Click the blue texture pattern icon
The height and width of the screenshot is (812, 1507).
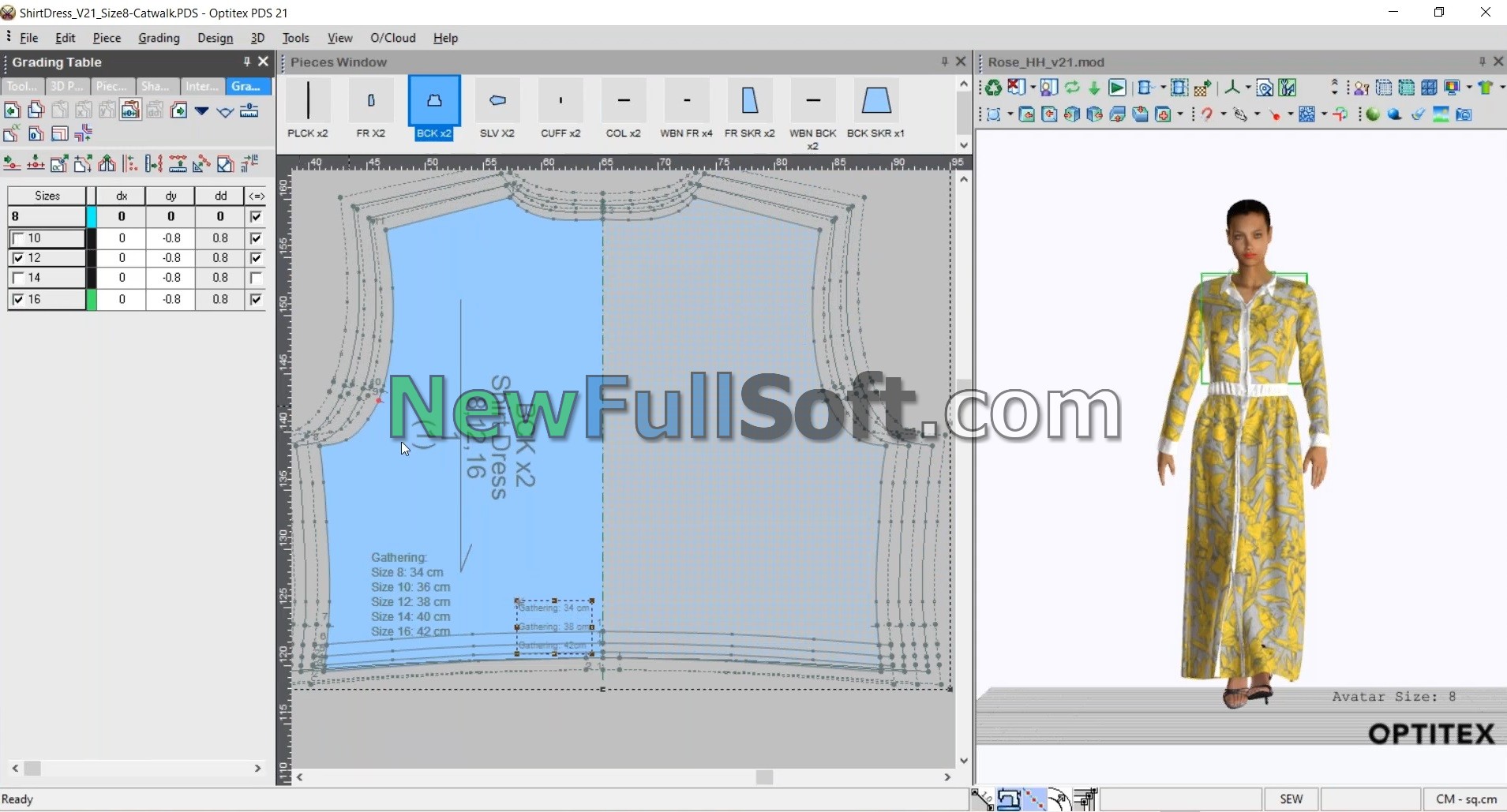point(1306,114)
